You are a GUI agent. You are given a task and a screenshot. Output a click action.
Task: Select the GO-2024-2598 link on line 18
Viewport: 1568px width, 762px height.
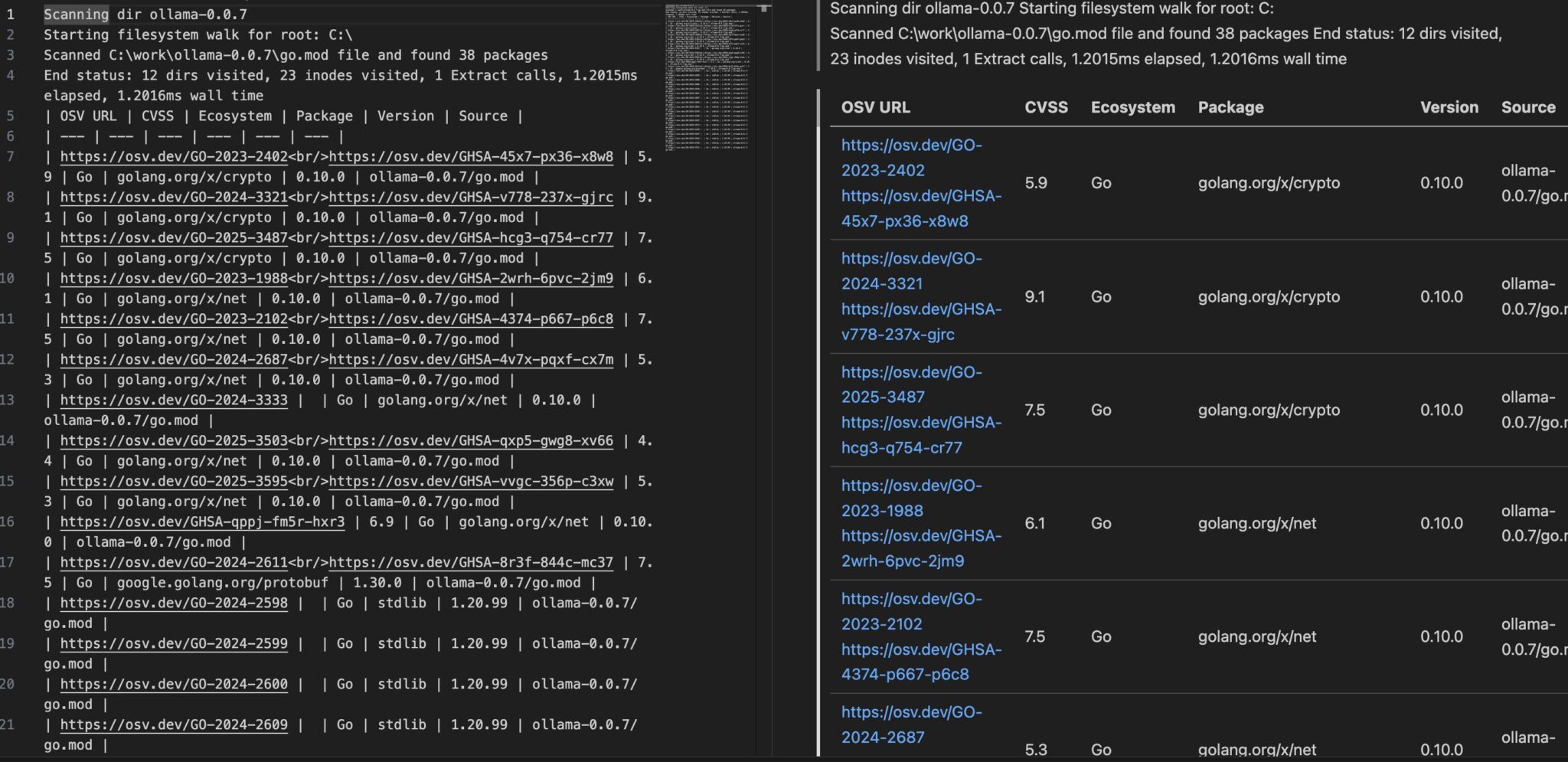pyautogui.click(x=174, y=603)
